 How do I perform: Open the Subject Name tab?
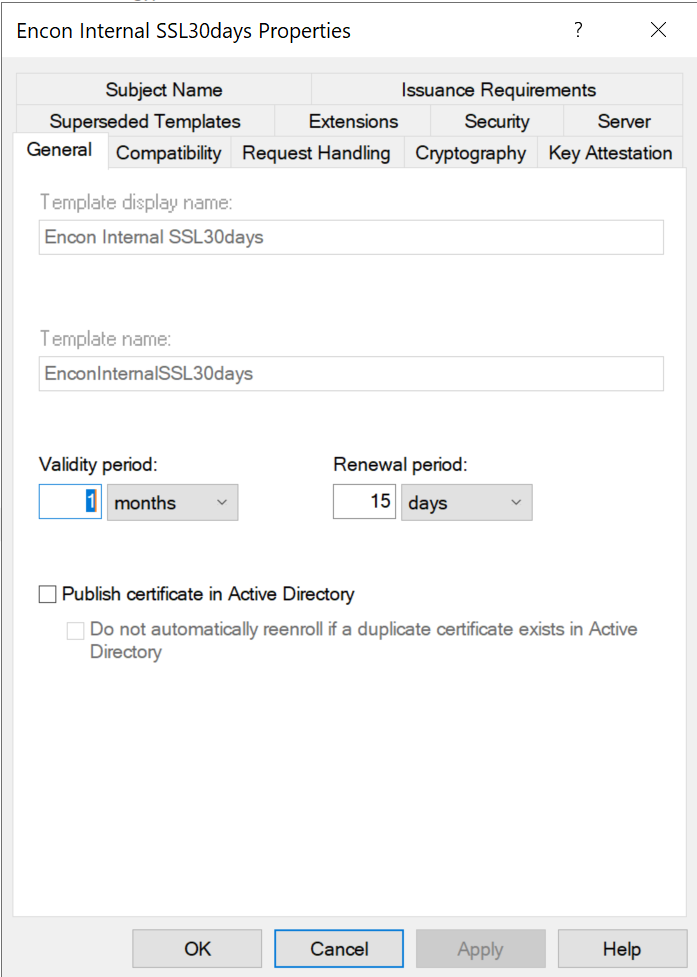(x=162, y=90)
